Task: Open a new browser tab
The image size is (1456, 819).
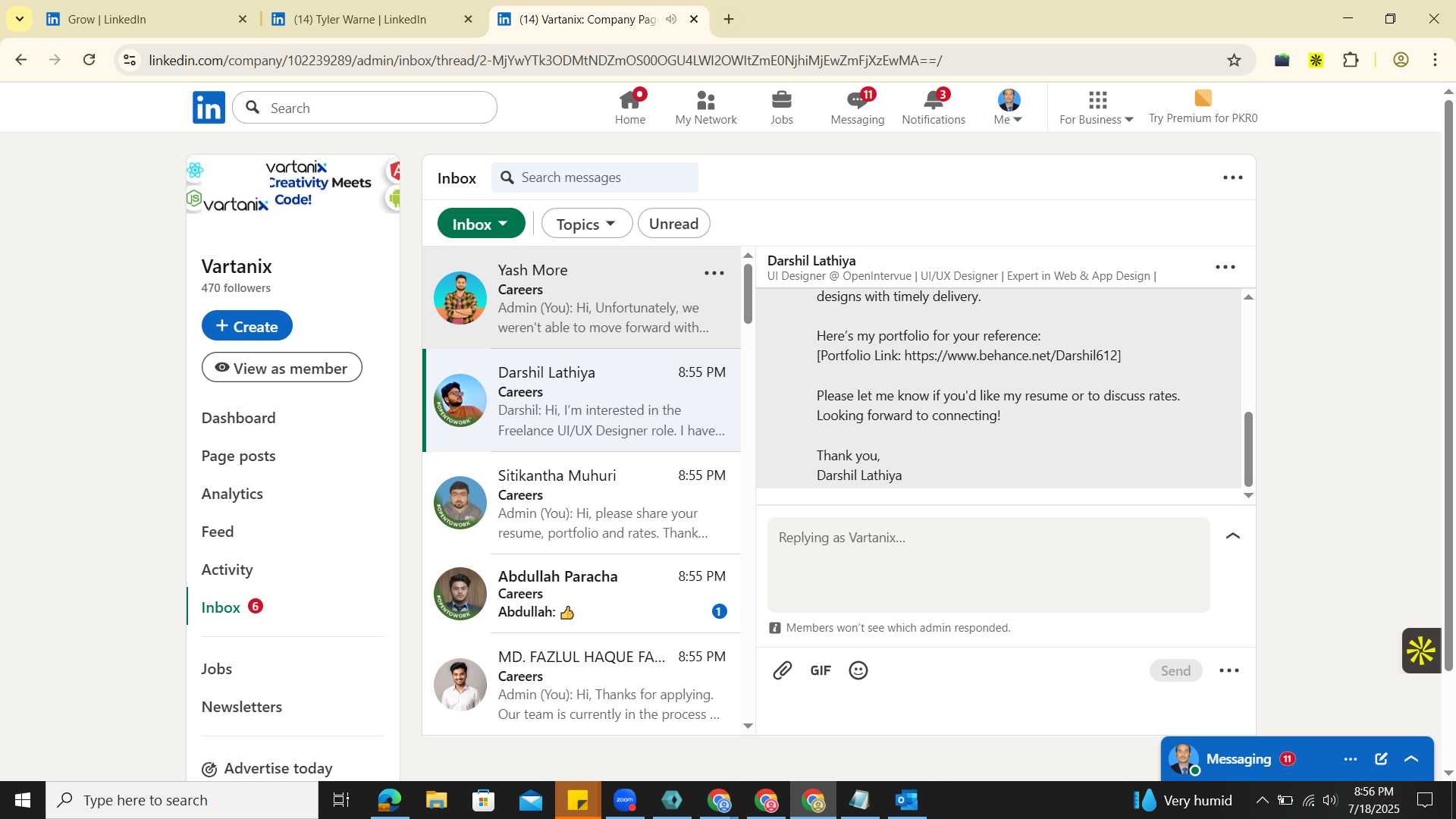Action: 729,19
